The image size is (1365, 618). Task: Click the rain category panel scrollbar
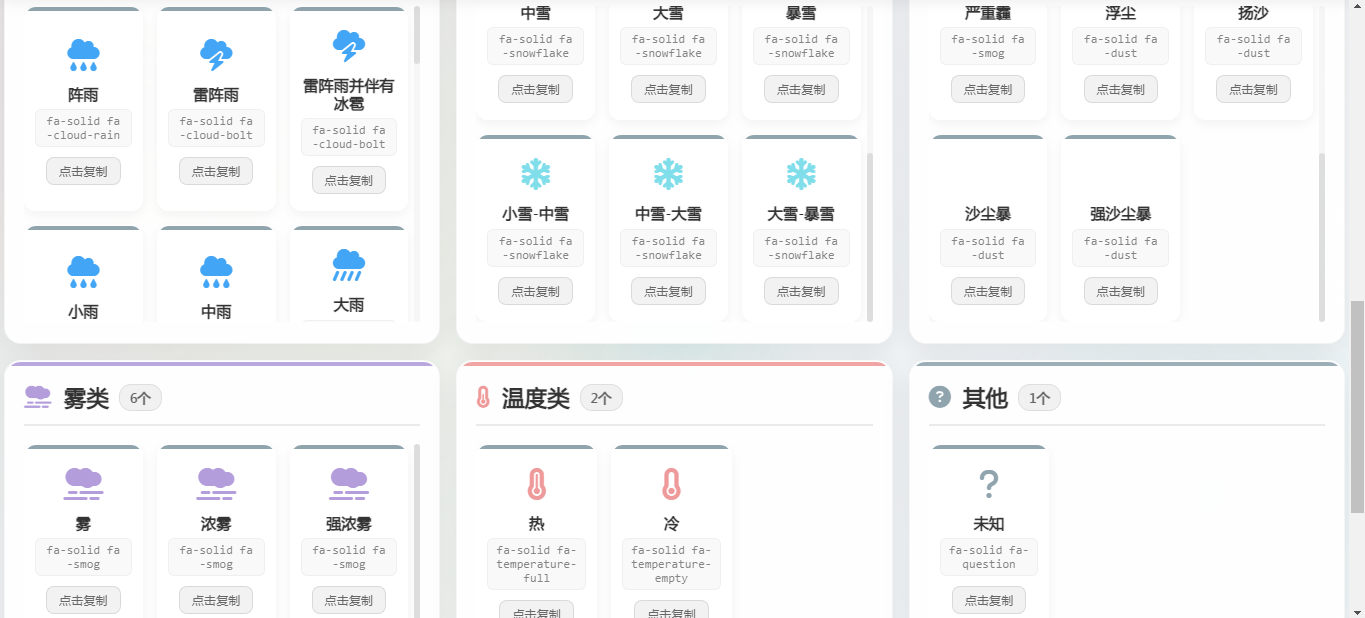416,35
